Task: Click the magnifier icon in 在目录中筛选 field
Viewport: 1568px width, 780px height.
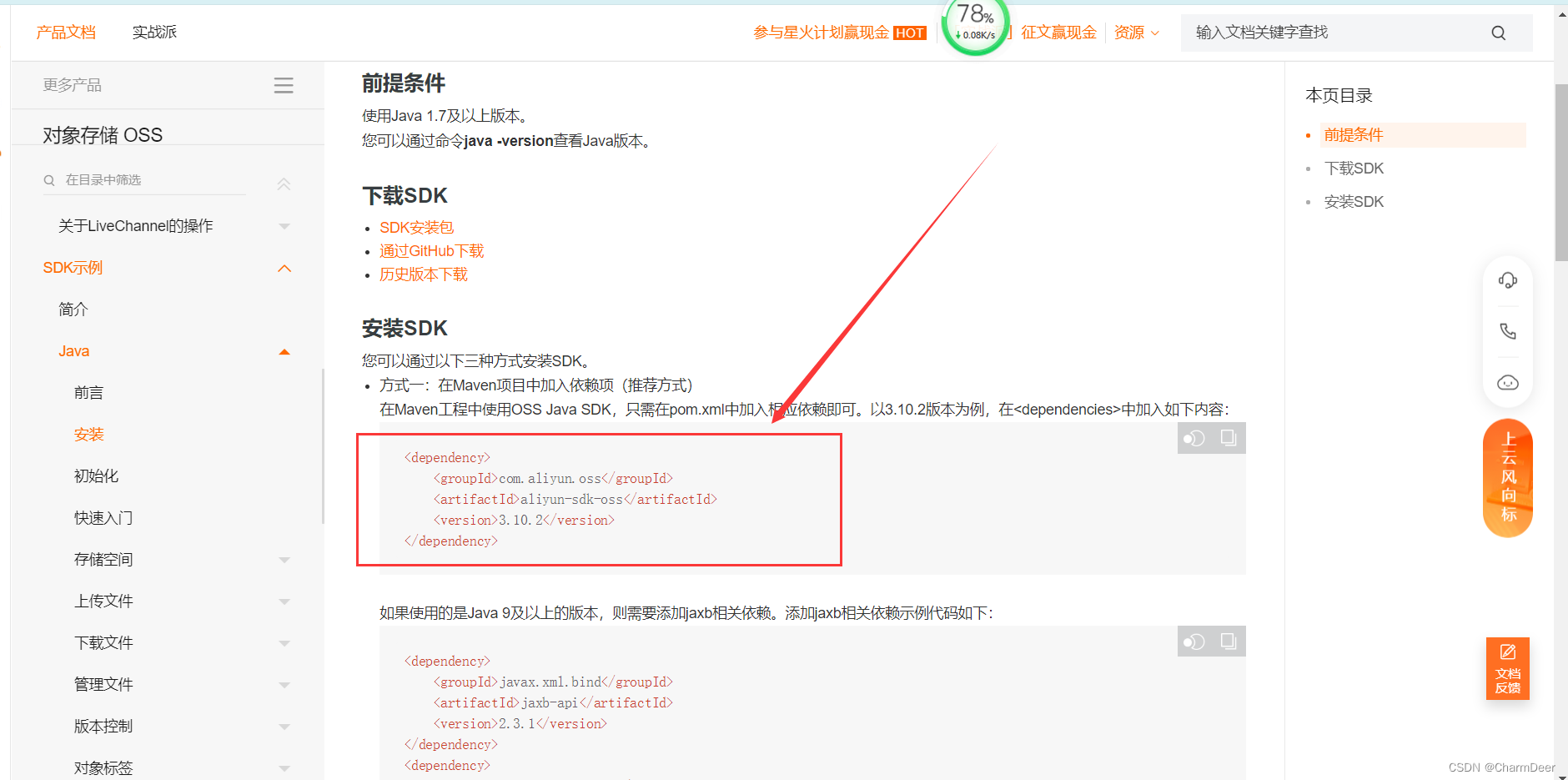Action: pyautogui.click(x=49, y=180)
